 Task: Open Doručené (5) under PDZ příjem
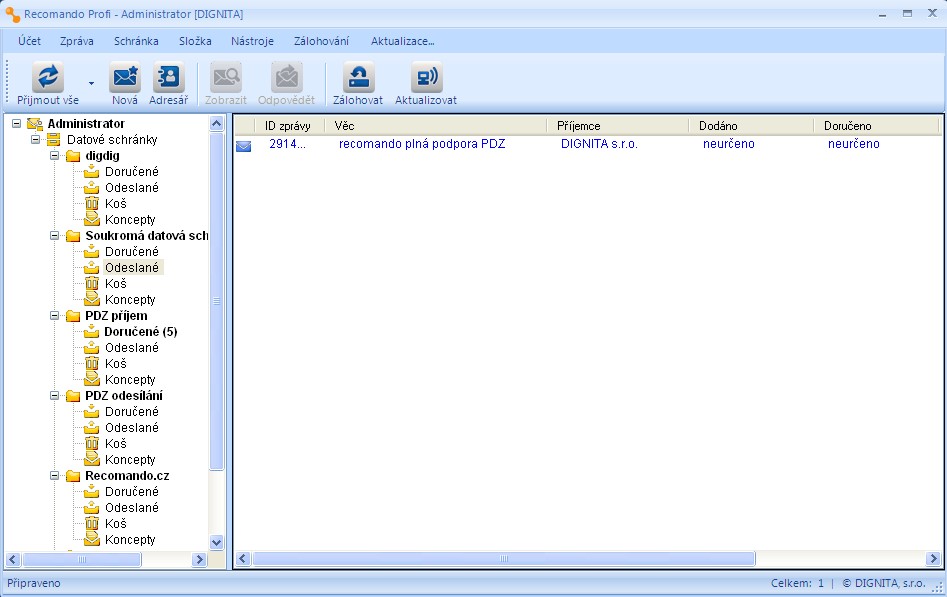tap(141, 332)
